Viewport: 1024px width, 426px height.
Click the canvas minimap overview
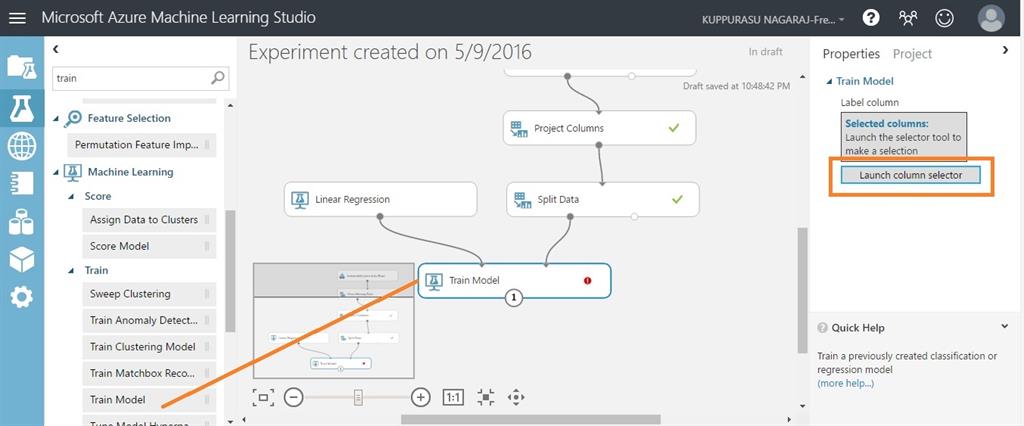pos(334,320)
